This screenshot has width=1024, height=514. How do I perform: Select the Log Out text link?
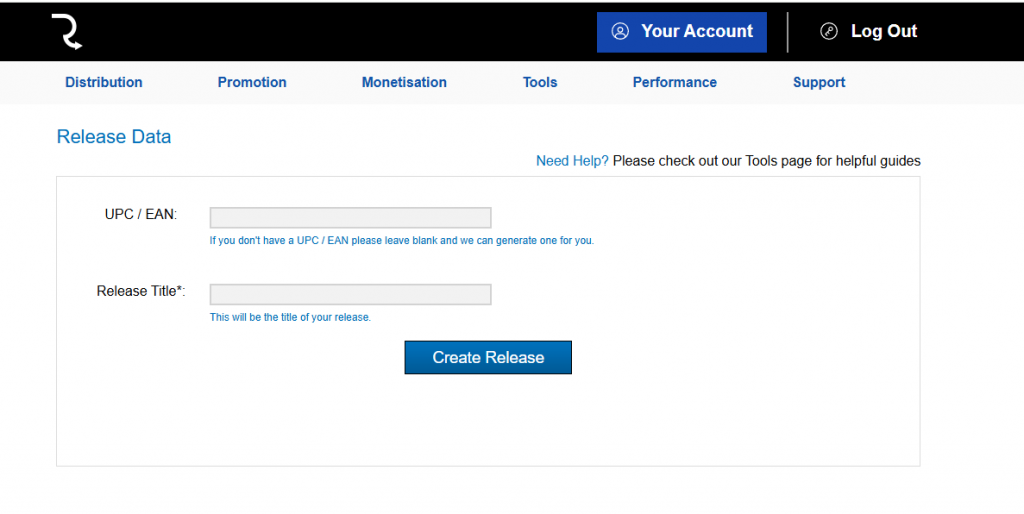pos(883,32)
